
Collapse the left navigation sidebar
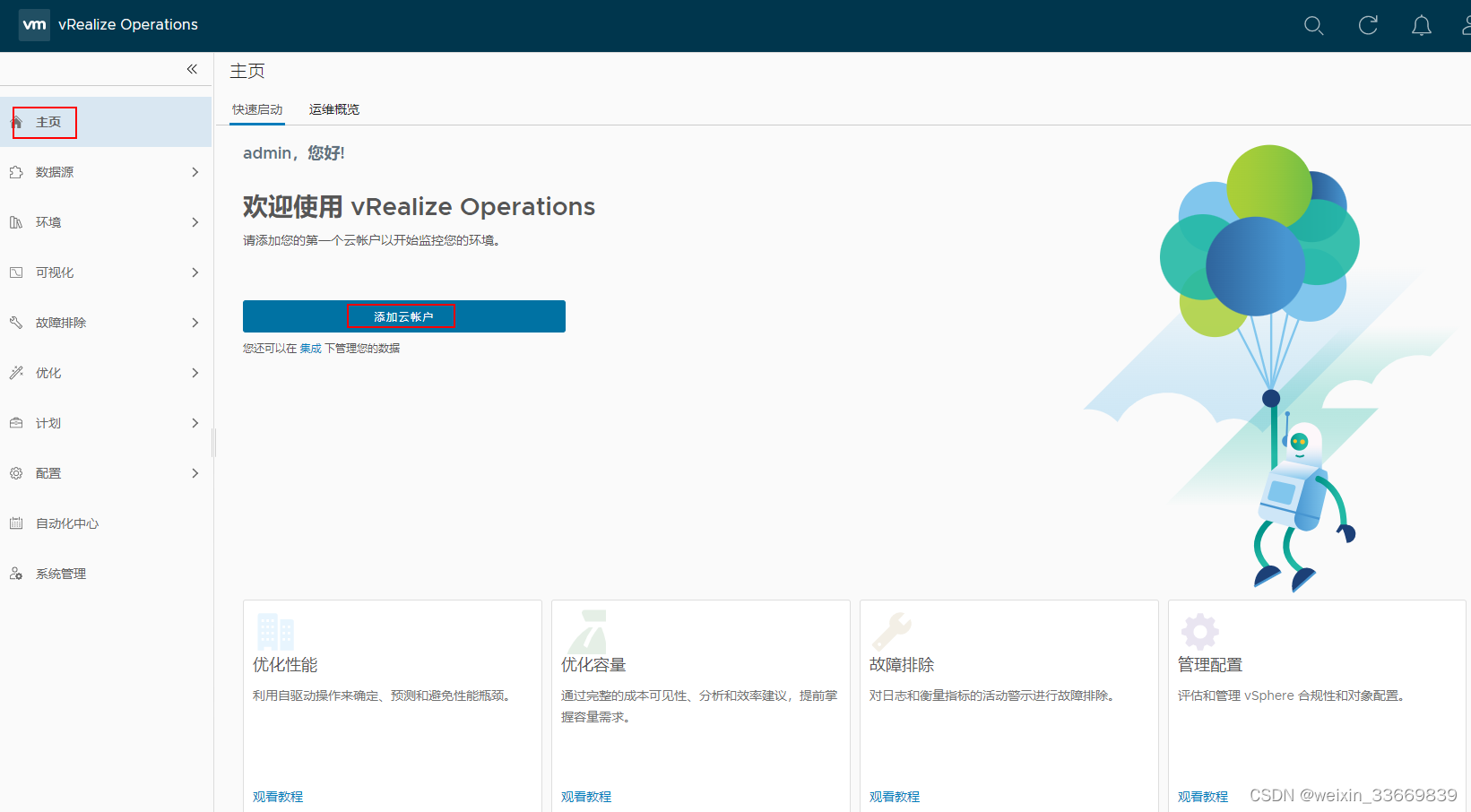point(192,69)
